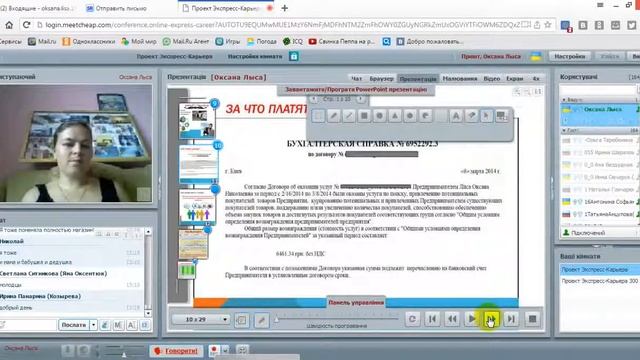
Task: Select the triangle shape tool
Action: 395,116
